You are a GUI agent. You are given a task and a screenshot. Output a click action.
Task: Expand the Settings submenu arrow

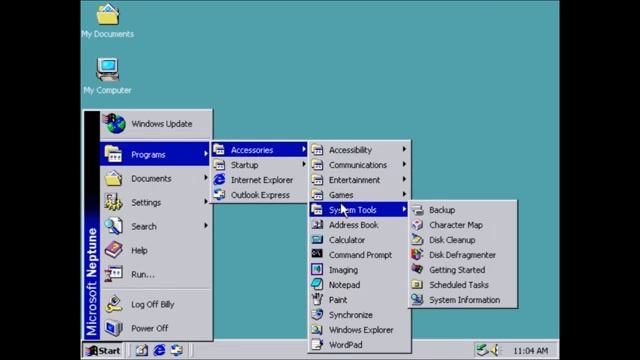coord(206,202)
